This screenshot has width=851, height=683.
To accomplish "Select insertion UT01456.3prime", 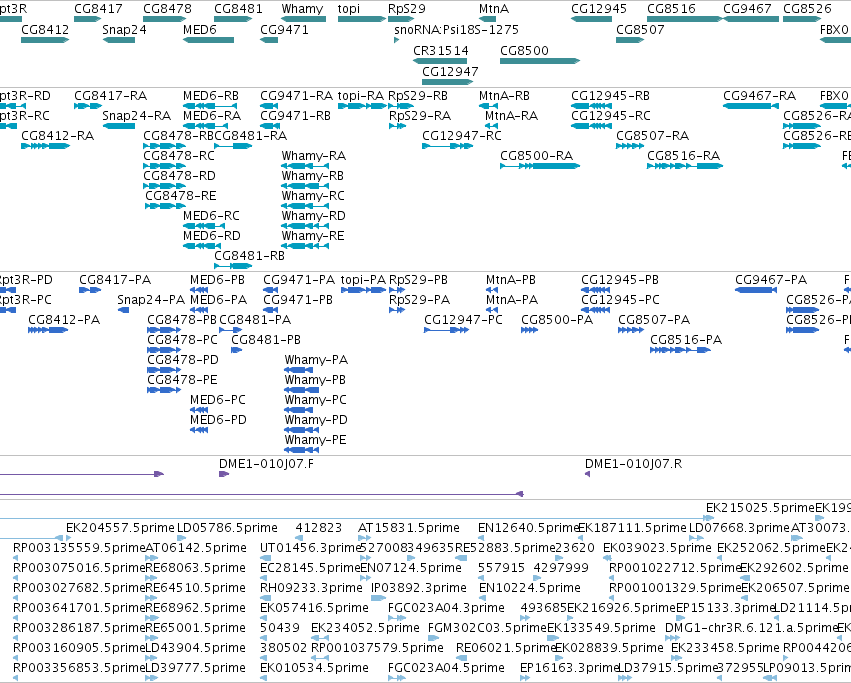I will pos(310,548).
